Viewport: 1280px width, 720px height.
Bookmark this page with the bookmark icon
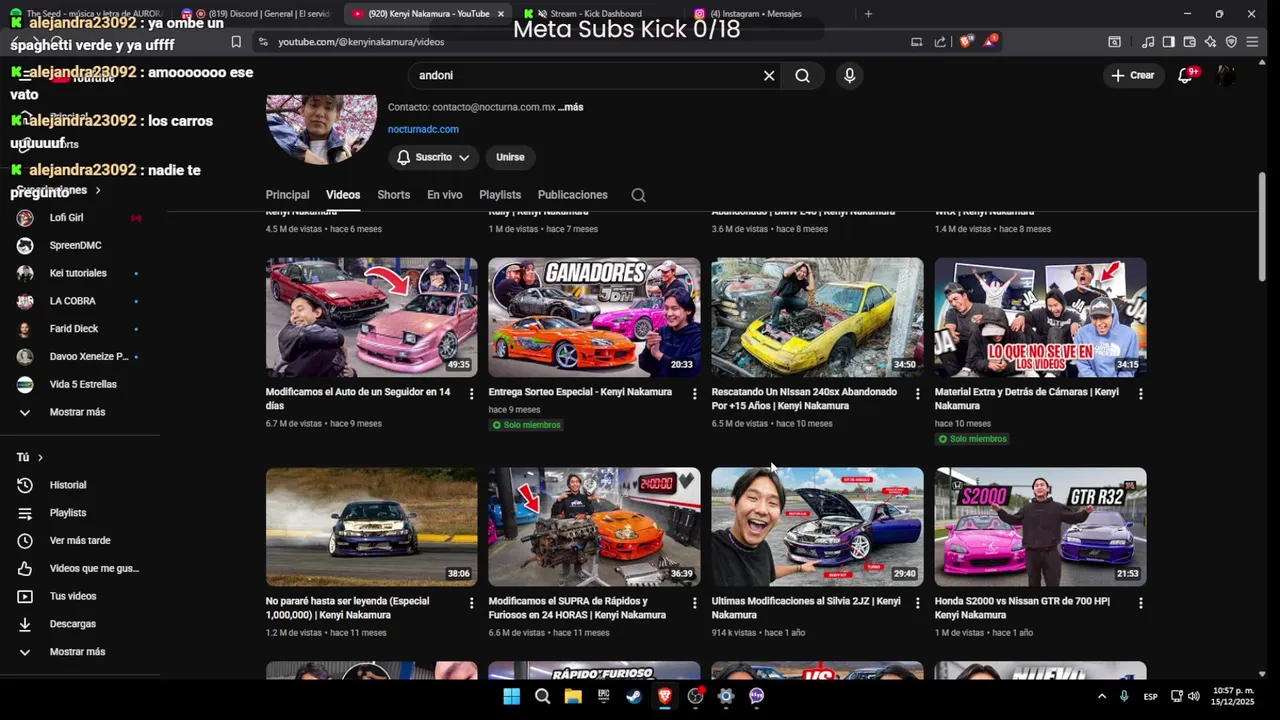pos(236,42)
